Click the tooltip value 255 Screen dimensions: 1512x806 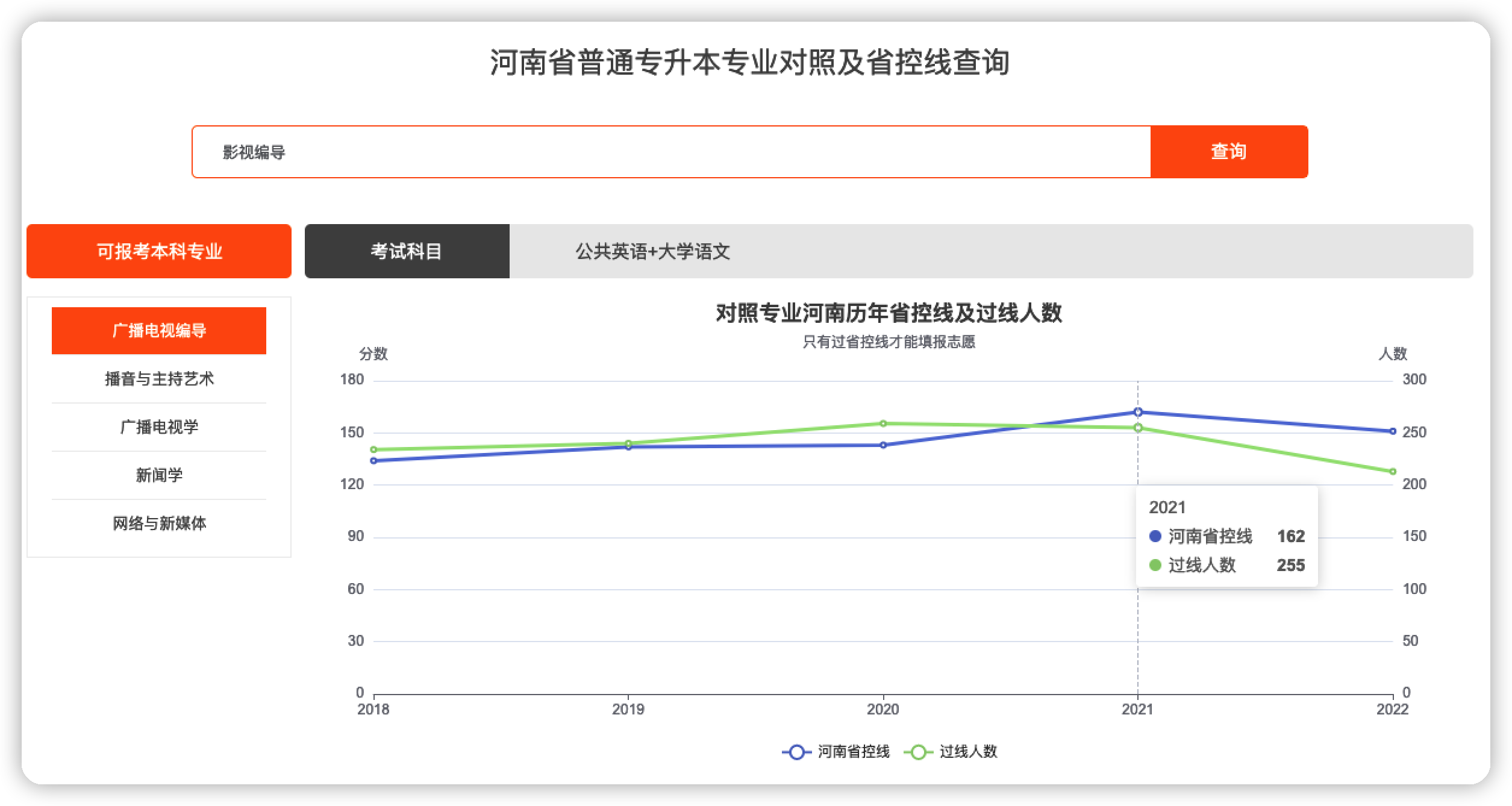click(1291, 565)
